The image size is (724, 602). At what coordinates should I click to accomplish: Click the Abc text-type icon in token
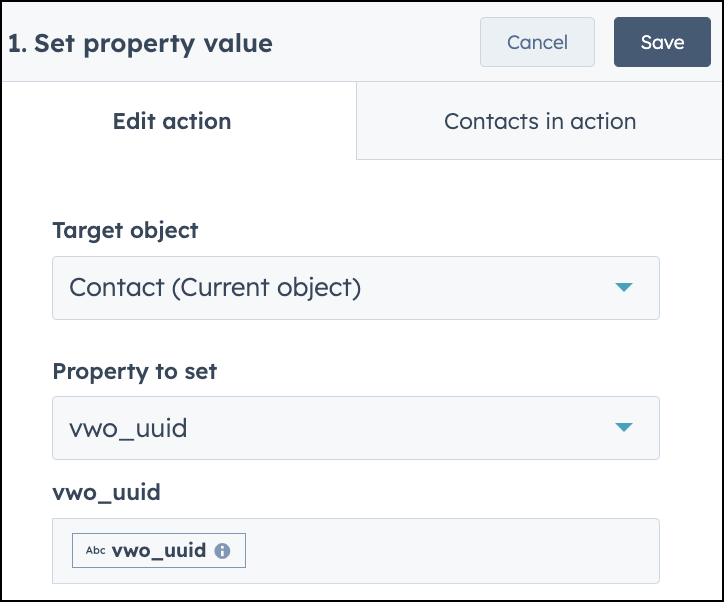click(96, 550)
